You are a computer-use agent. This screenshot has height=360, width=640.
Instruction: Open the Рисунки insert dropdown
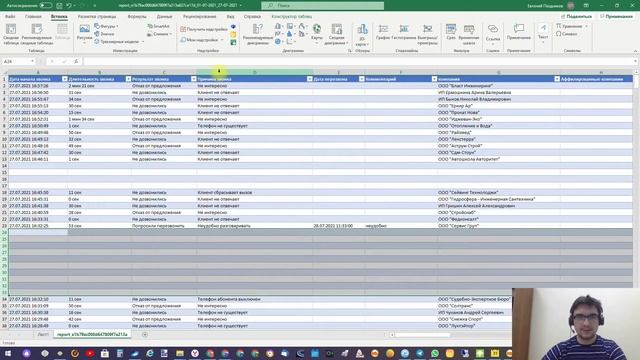84,33
